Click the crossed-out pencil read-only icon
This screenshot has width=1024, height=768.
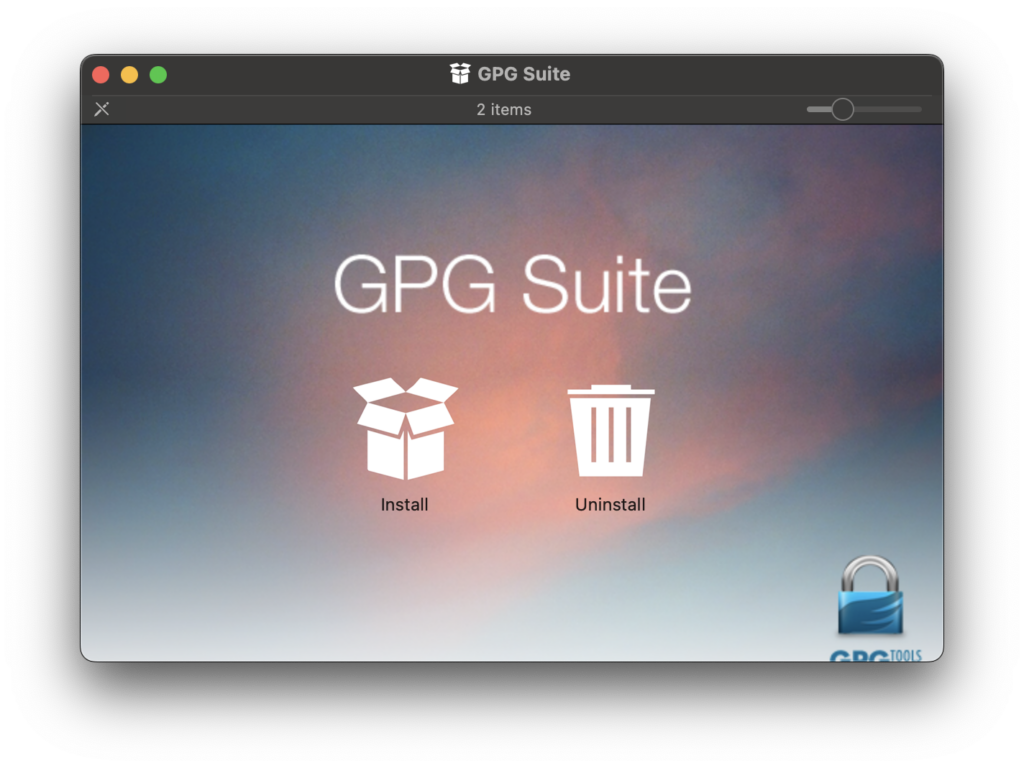pos(102,109)
